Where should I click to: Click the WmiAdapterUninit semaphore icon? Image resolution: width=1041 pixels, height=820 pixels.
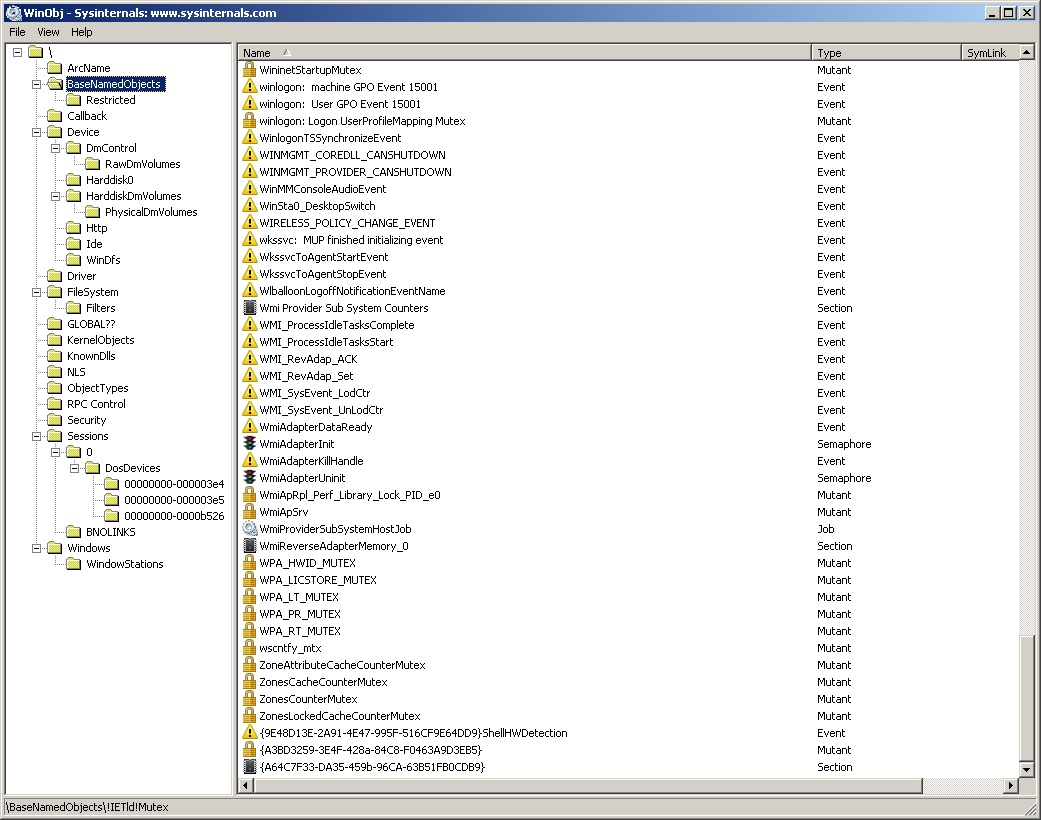pyautogui.click(x=250, y=478)
